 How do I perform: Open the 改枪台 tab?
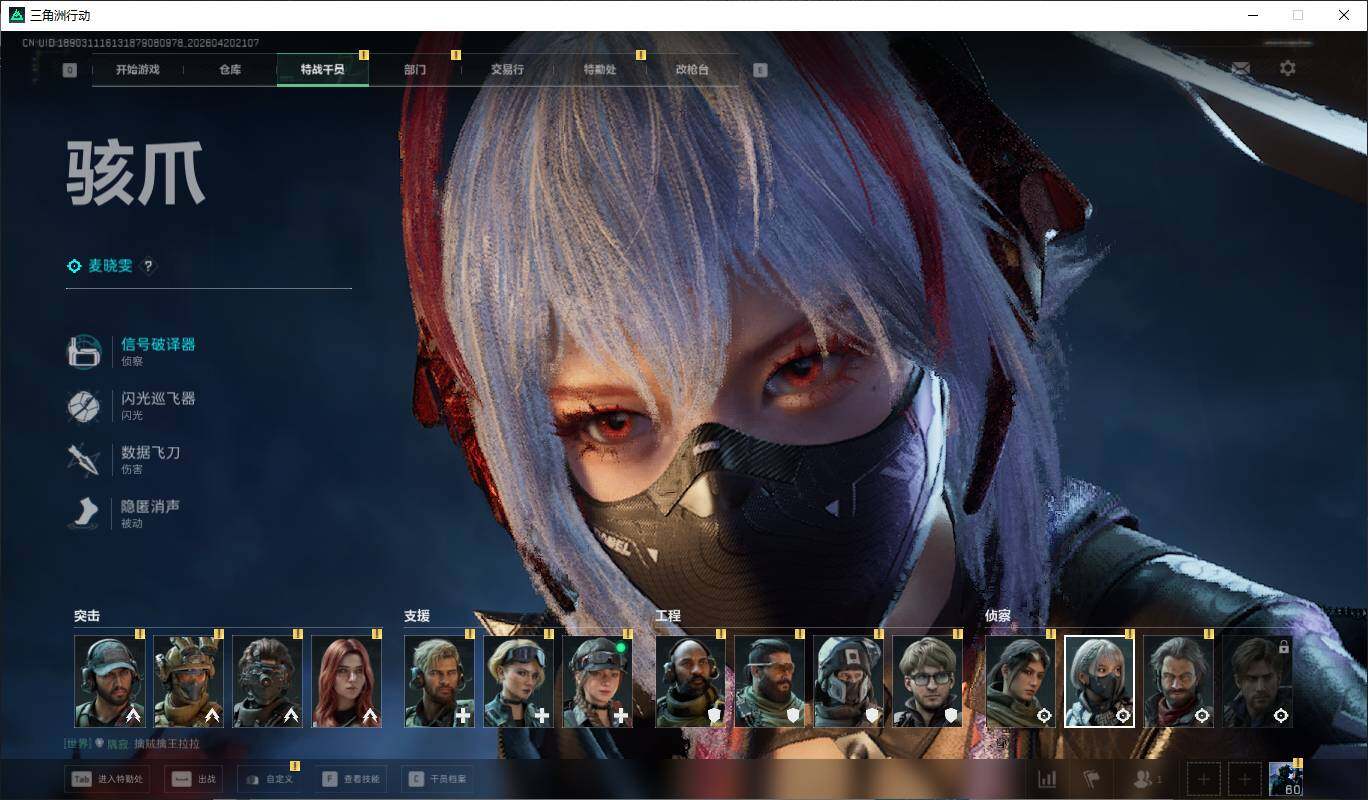692,70
